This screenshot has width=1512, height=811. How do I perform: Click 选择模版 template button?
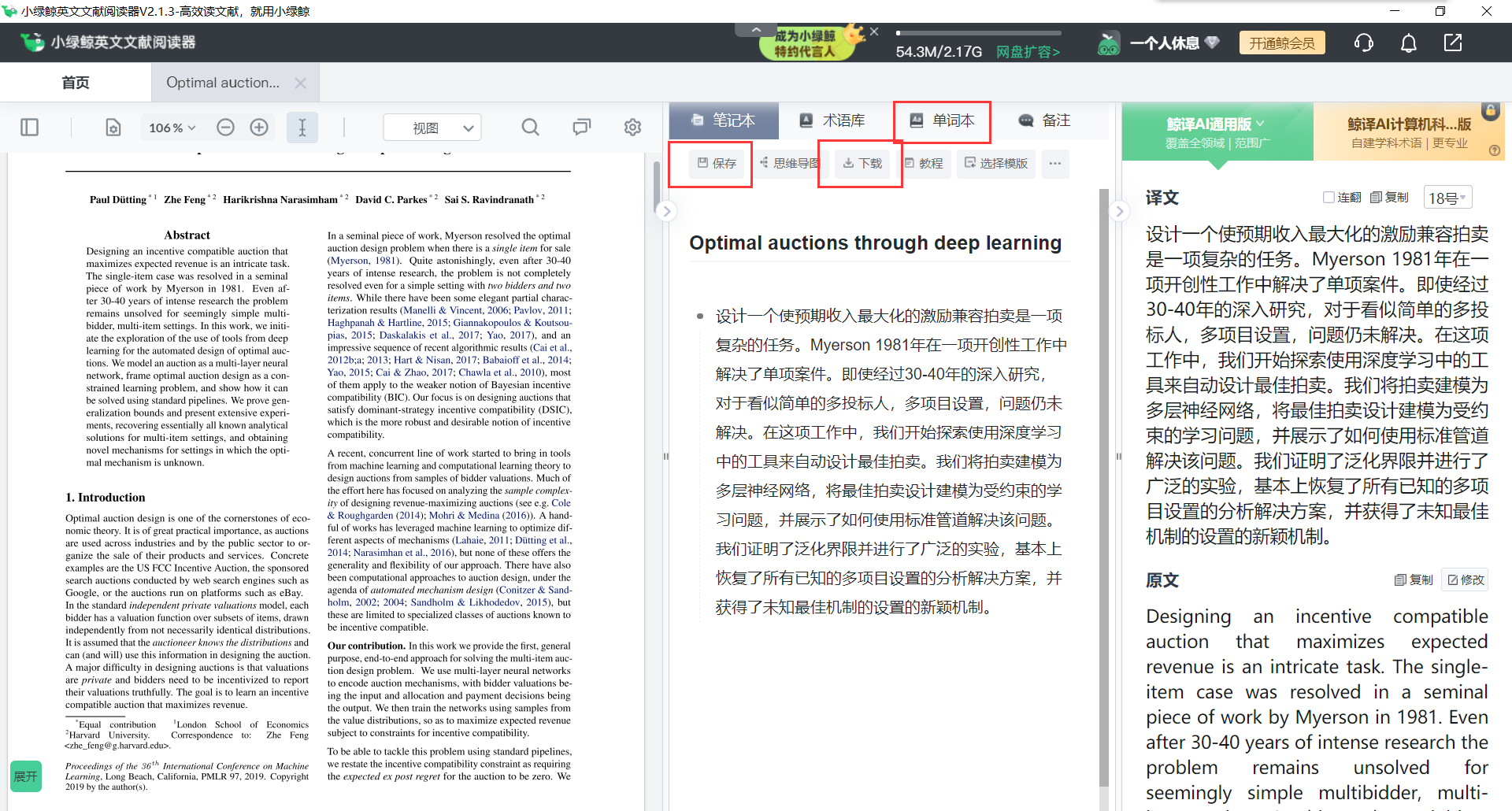[996, 164]
